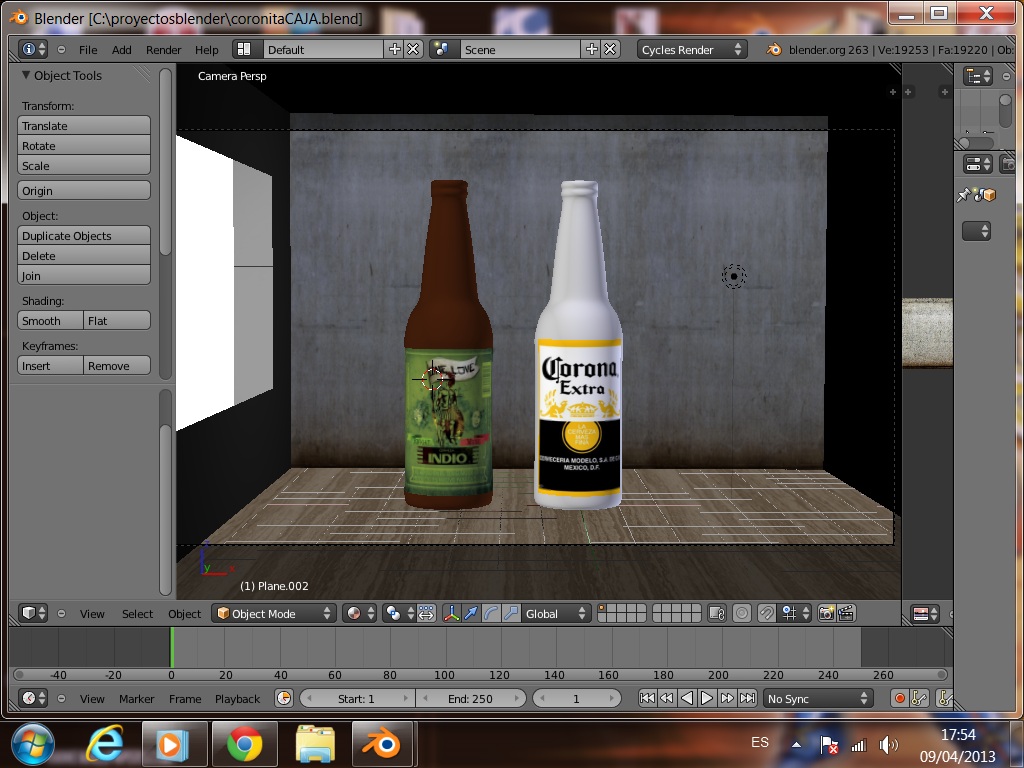The width and height of the screenshot is (1024, 768).
Task: Open the snap element type selector
Action: point(795,613)
